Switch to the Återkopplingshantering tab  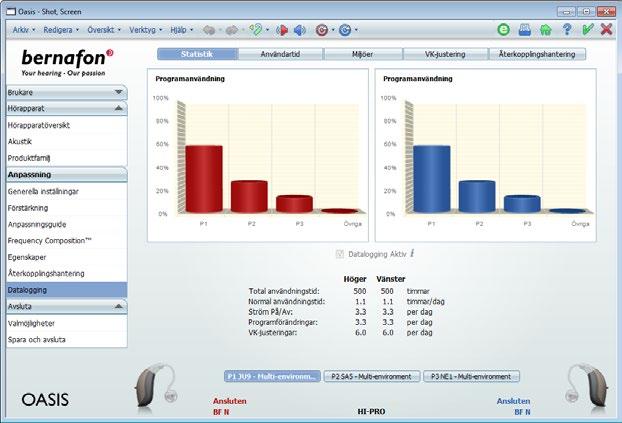point(537,54)
